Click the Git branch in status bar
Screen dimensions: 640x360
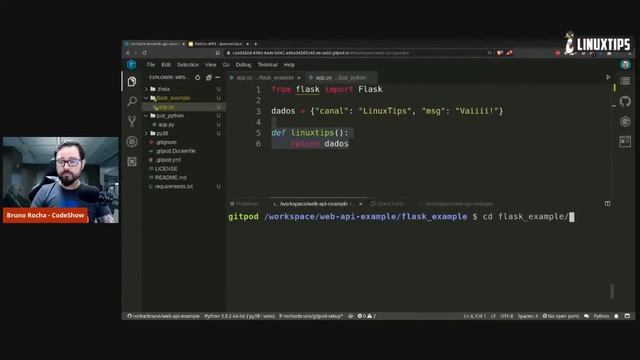point(311,316)
